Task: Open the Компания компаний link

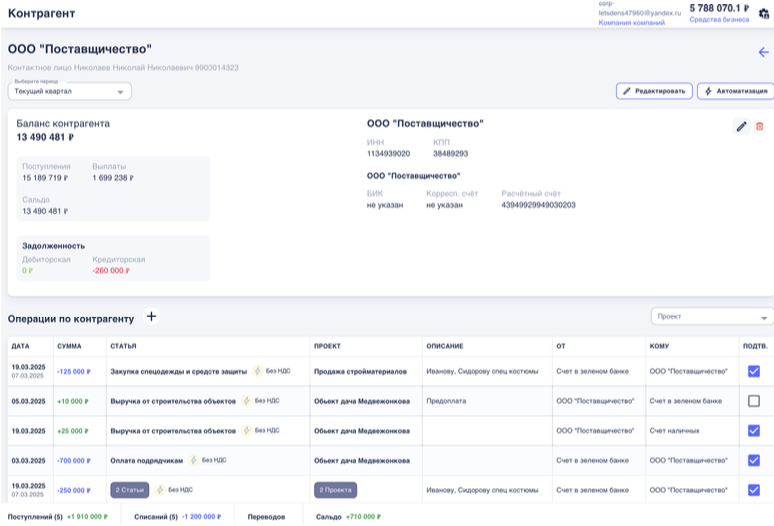Action: tap(631, 22)
